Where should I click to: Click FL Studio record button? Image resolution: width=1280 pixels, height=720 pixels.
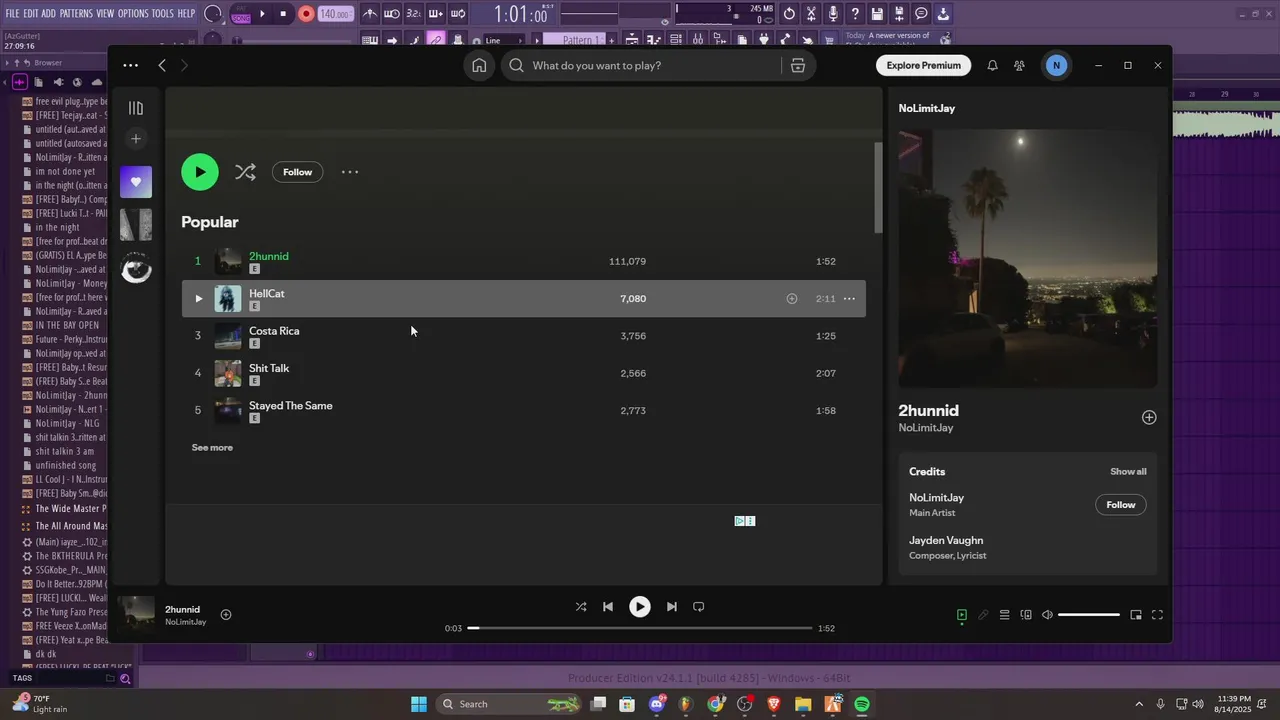click(x=307, y=14)
